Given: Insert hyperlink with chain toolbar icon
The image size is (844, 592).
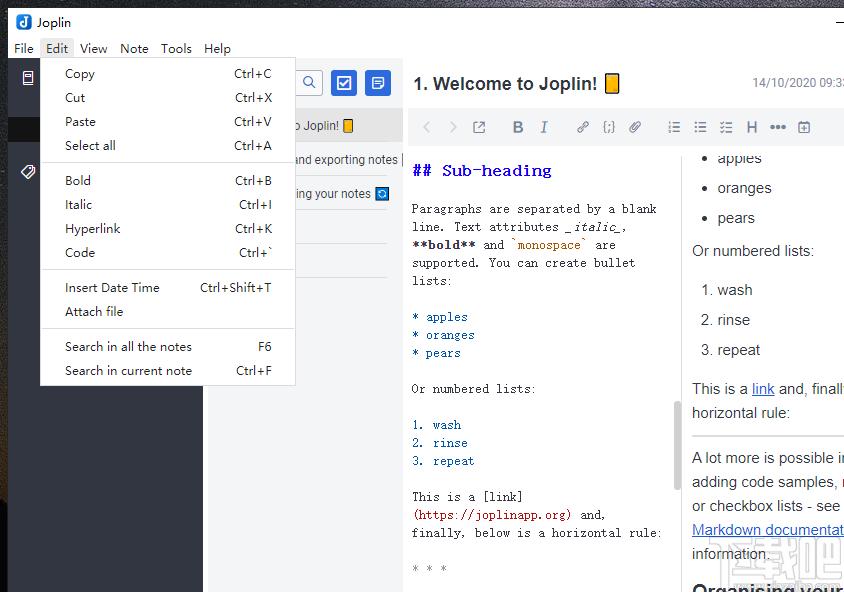Looking at the screenshot, I should (x=582, y=127).
